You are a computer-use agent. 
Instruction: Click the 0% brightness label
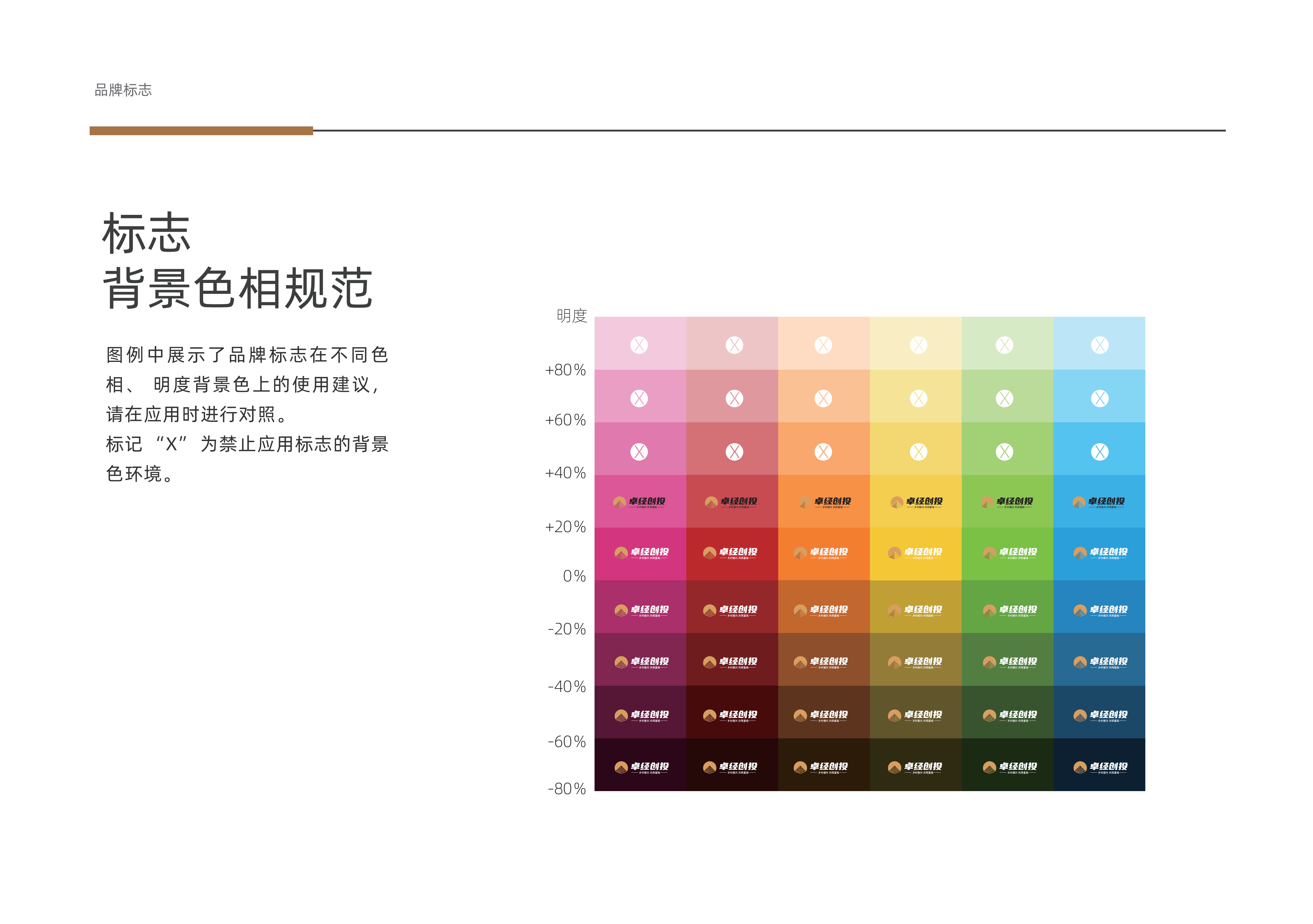pyautogui.click(x=574, y=576)
